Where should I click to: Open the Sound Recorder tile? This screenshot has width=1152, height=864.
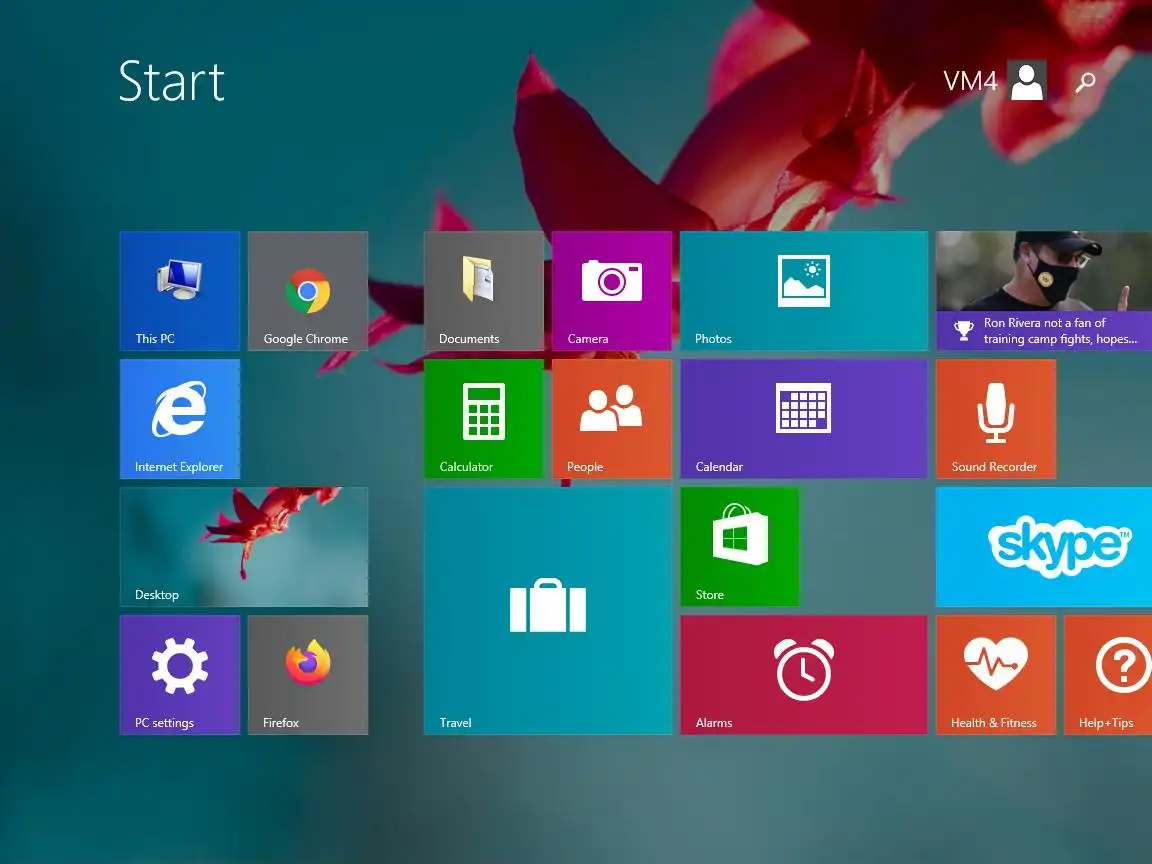pyautogui.click(x=996, y=419)
